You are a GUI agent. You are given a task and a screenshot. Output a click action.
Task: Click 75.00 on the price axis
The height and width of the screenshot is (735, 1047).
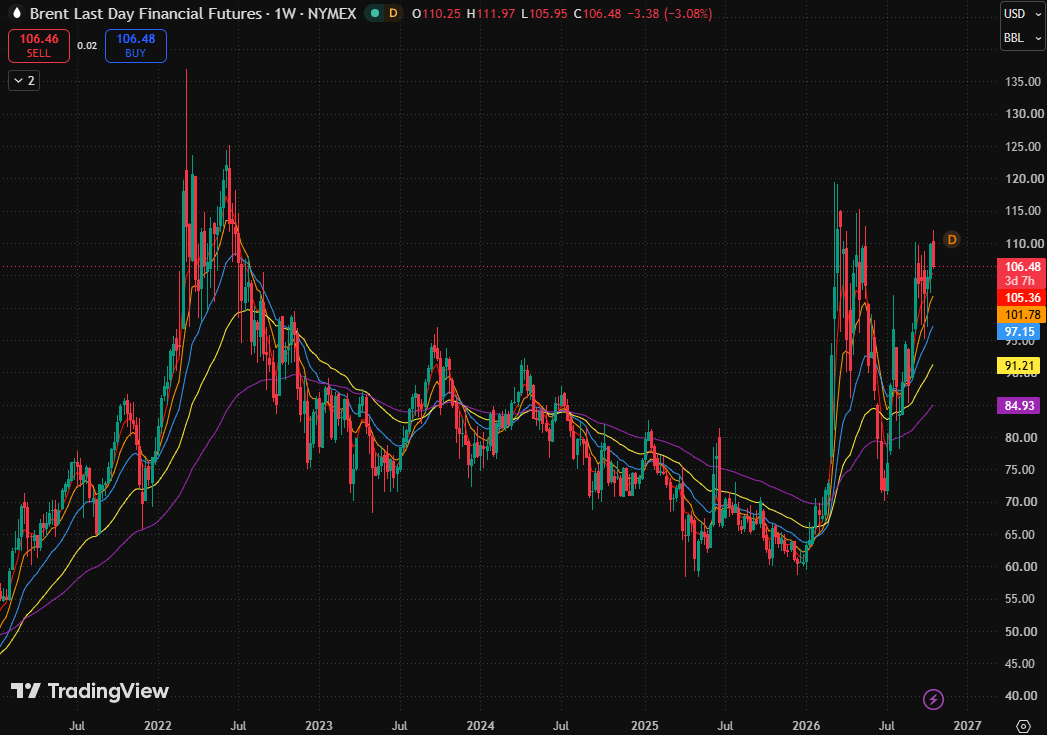coord(1020,469)
